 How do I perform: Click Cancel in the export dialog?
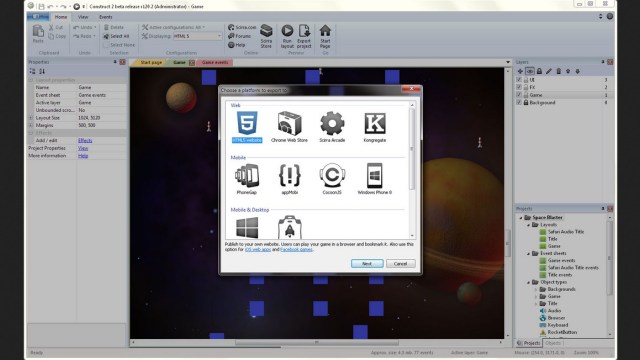click(x=400, y=264)
